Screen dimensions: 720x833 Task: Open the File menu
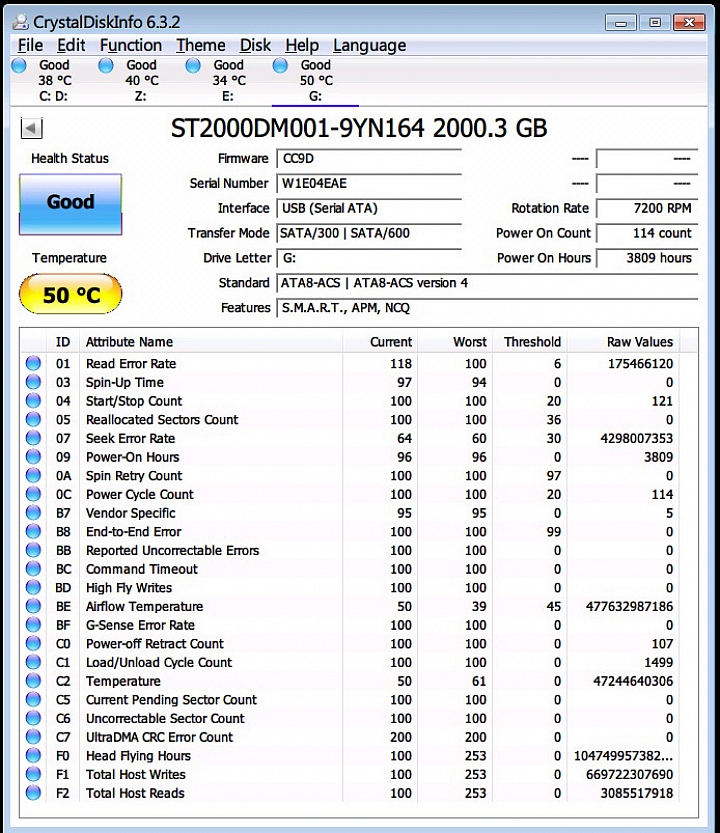click(x=30, y=45)
